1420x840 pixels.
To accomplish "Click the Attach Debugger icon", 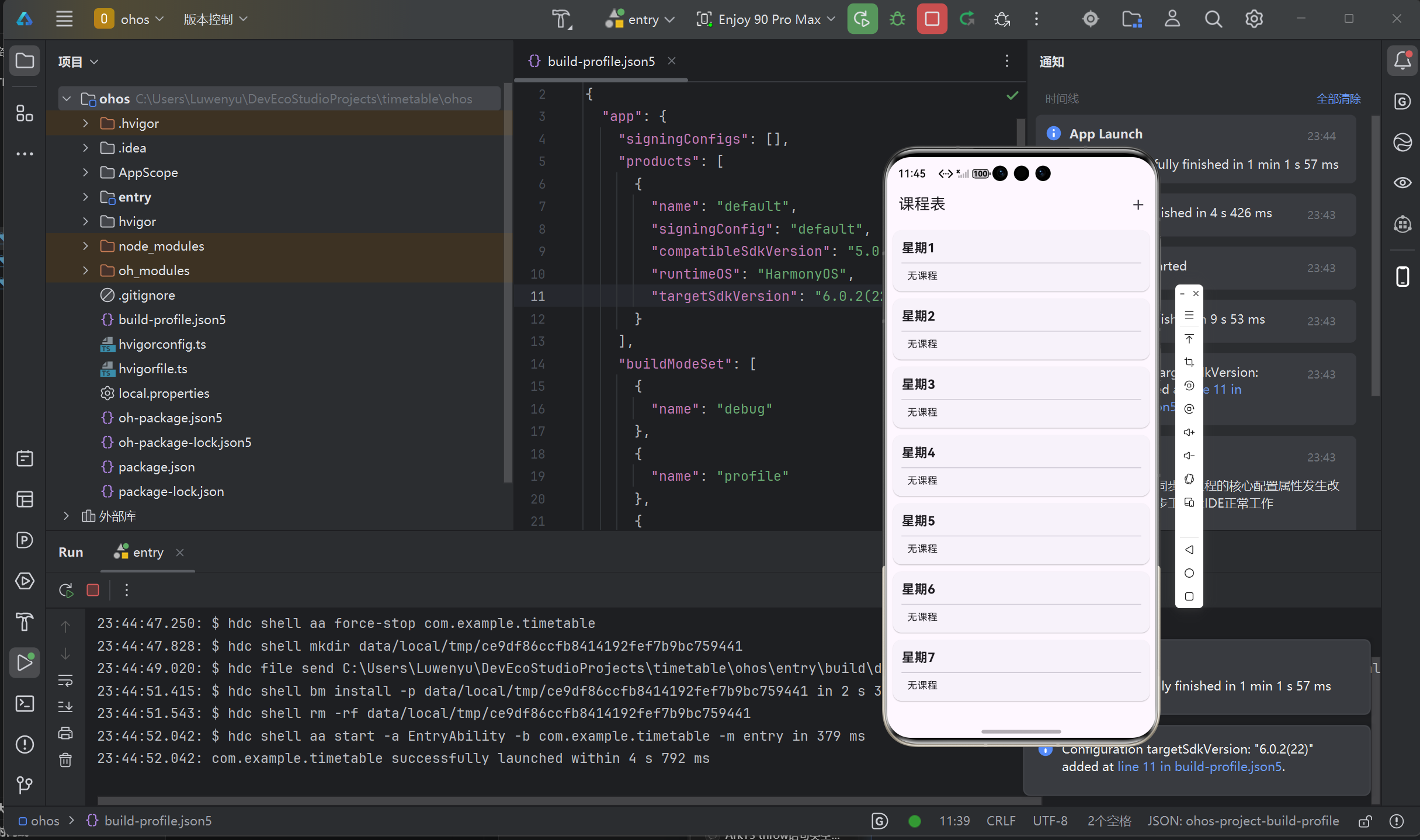I will click(1002, 19).
